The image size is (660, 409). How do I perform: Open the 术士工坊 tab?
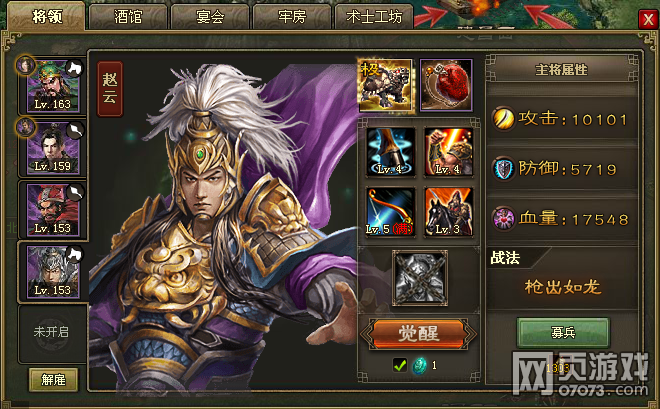tap(374, 17)
